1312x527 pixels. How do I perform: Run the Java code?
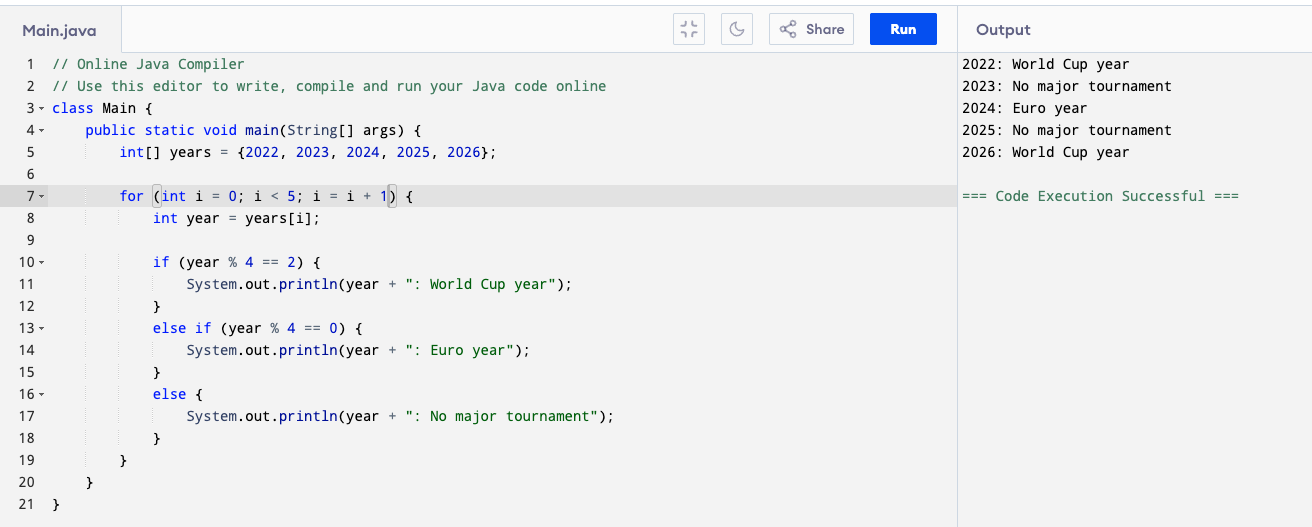click(902, 29)
